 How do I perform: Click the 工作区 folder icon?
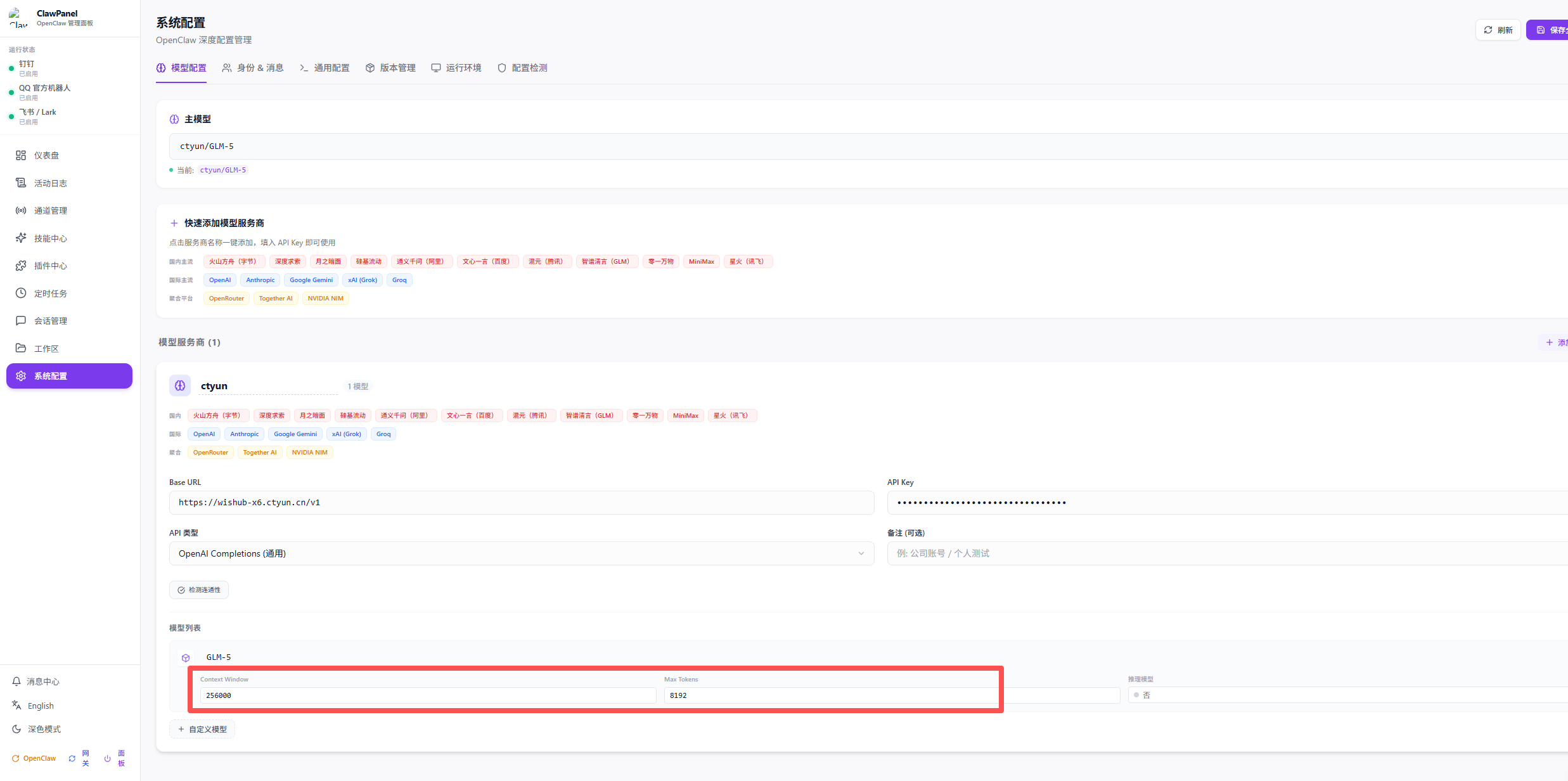[x=21, y=348]
